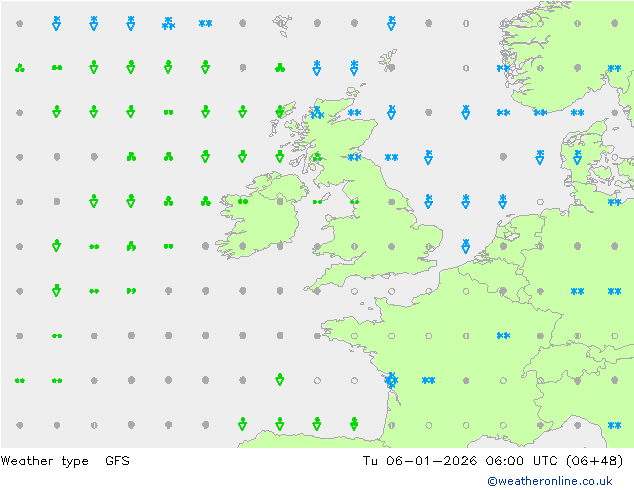Click the double snowflake symbol in northeast France
This screenshot has height=490, width=634.
point(503,336)
